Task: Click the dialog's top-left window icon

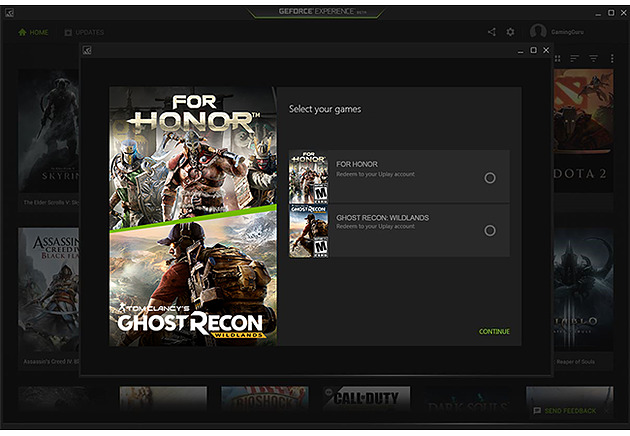Action: coord(87,50)
